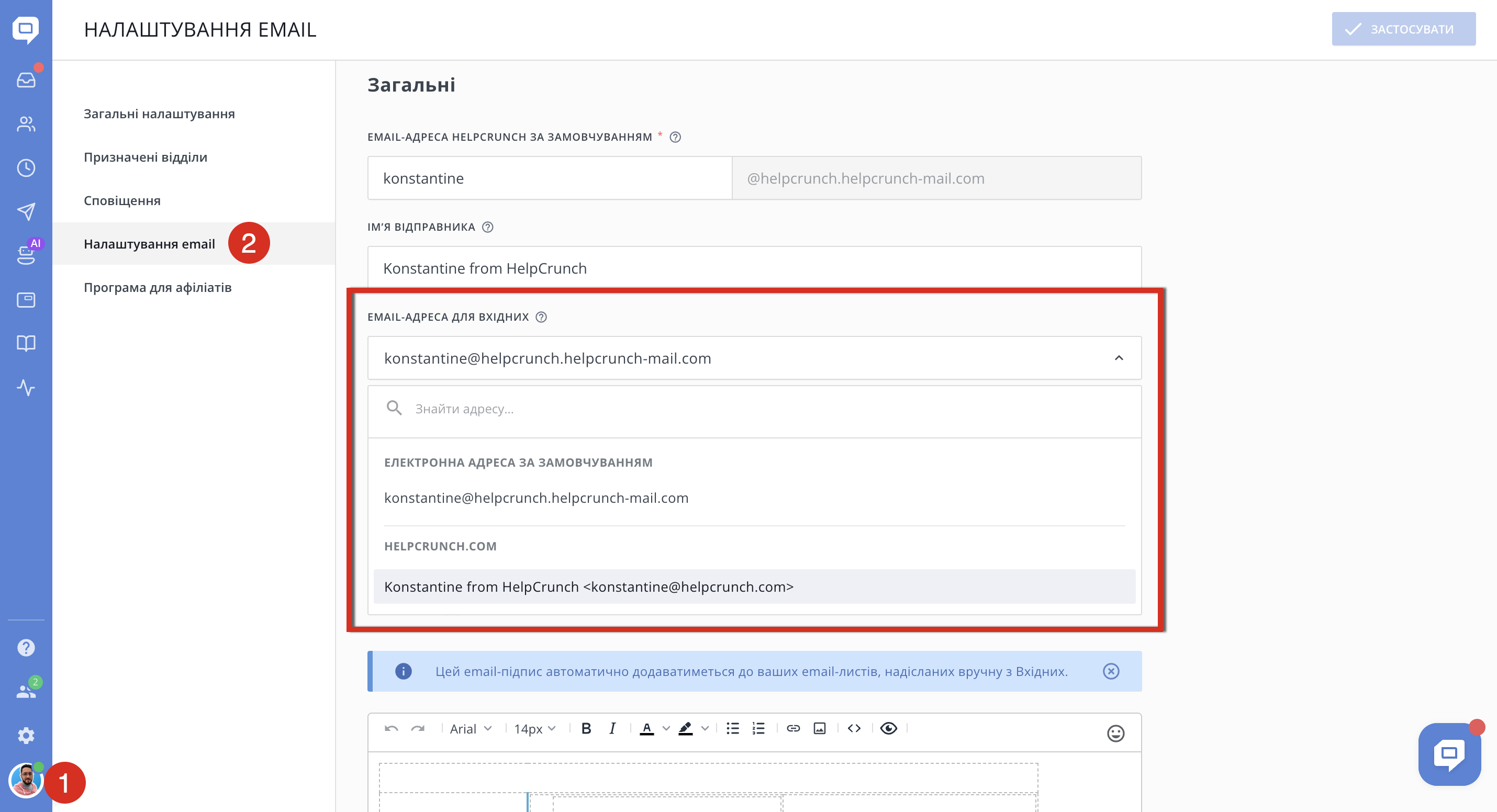Insert a link in signature
Image resolution: width=1497 pixels, height=812 pixels.
793,728
